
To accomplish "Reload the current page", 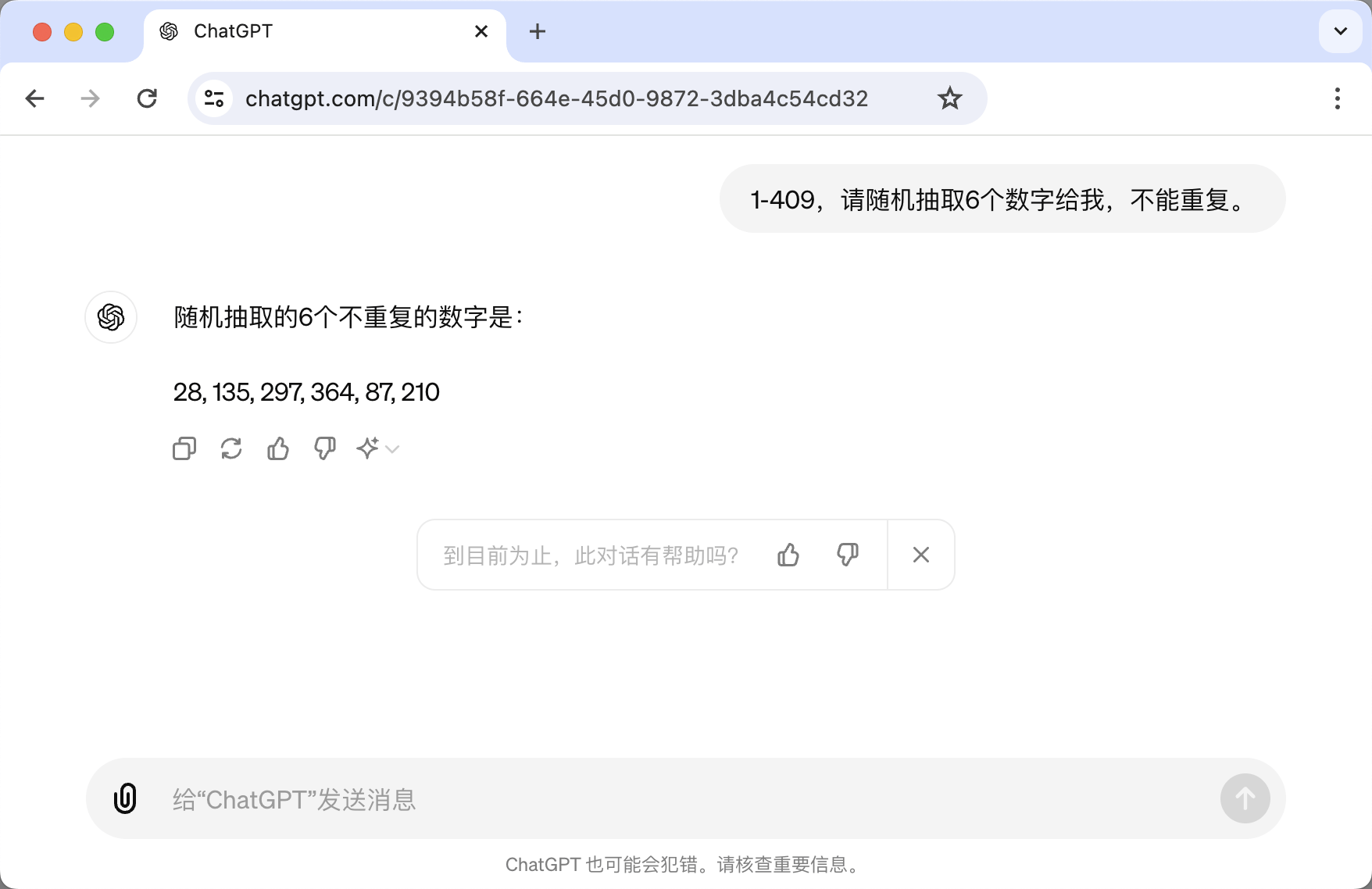I will [147, 98].
